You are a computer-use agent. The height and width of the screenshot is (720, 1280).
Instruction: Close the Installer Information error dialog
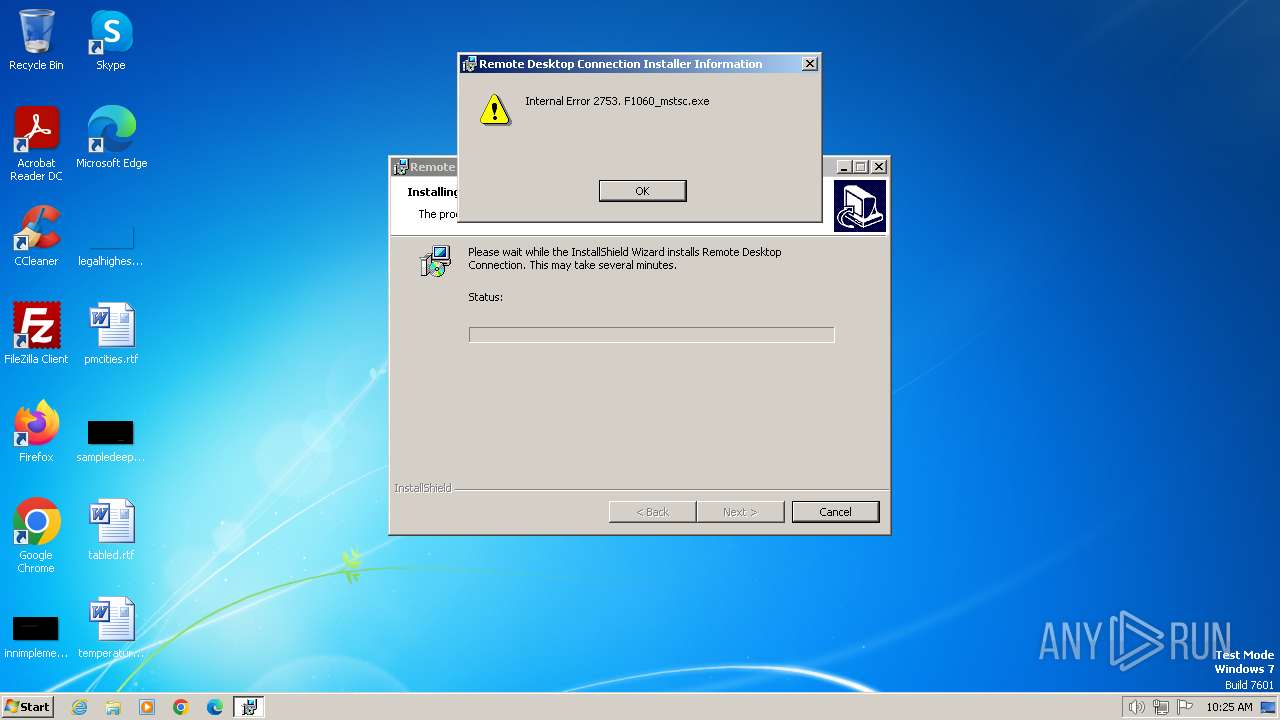(x=810, y=64)
